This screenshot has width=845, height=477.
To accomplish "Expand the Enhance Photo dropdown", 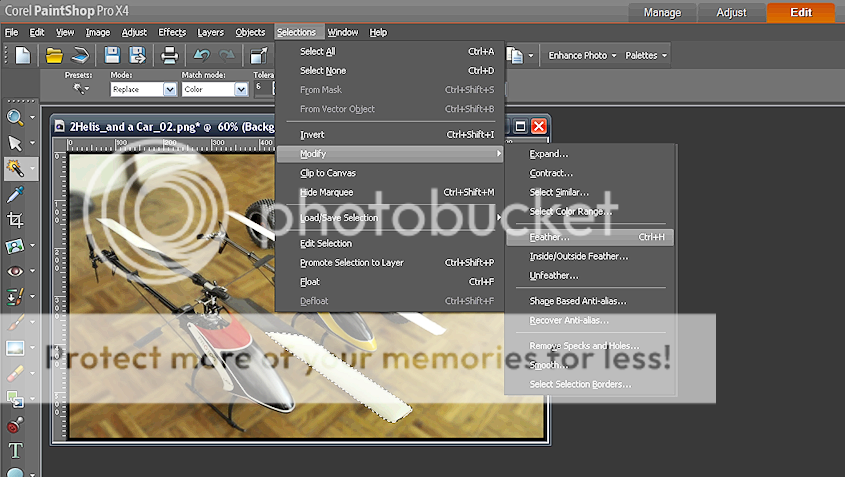I will click(x=582, y=55).
